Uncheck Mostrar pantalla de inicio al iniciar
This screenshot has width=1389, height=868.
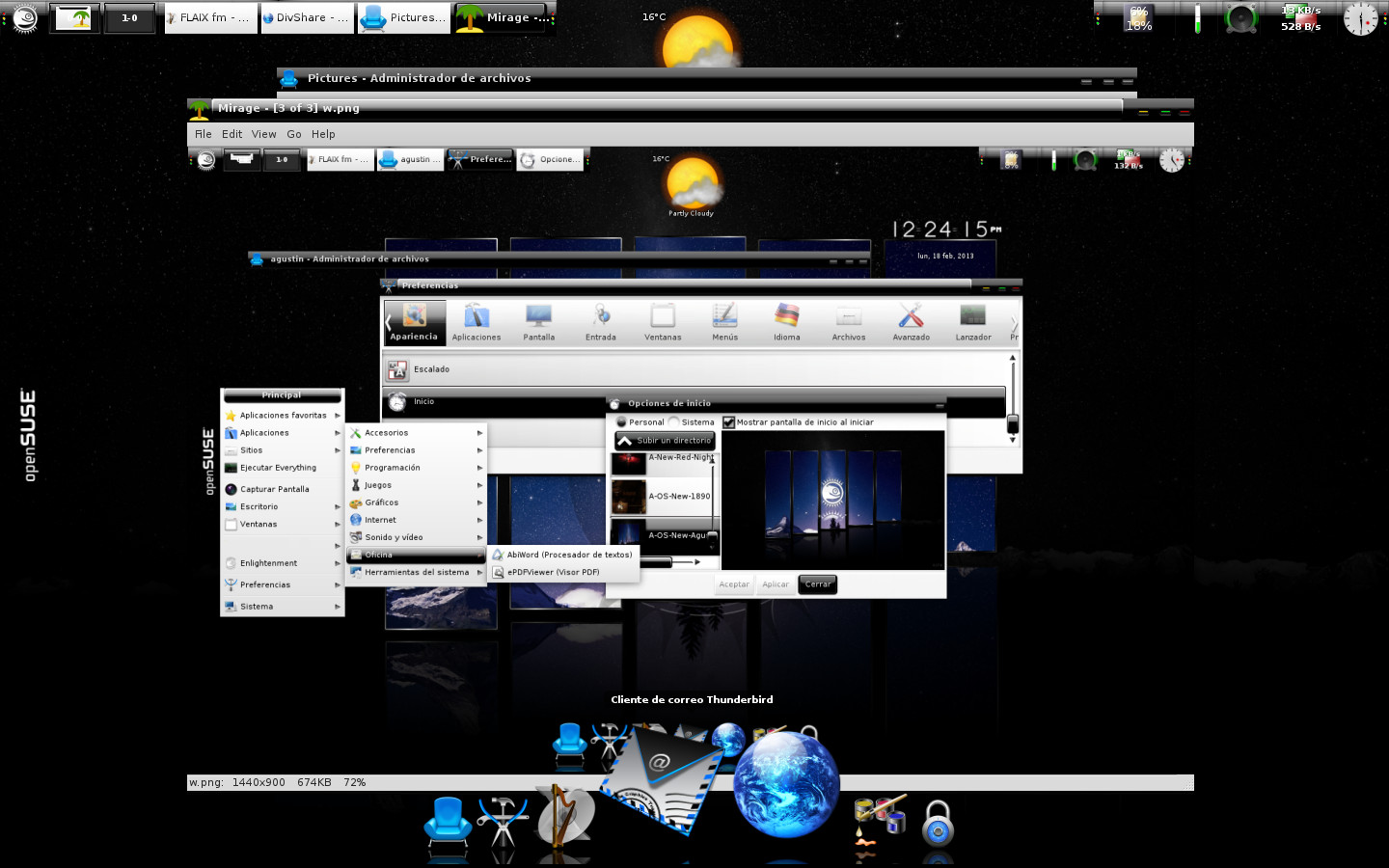tap(729, 422)
